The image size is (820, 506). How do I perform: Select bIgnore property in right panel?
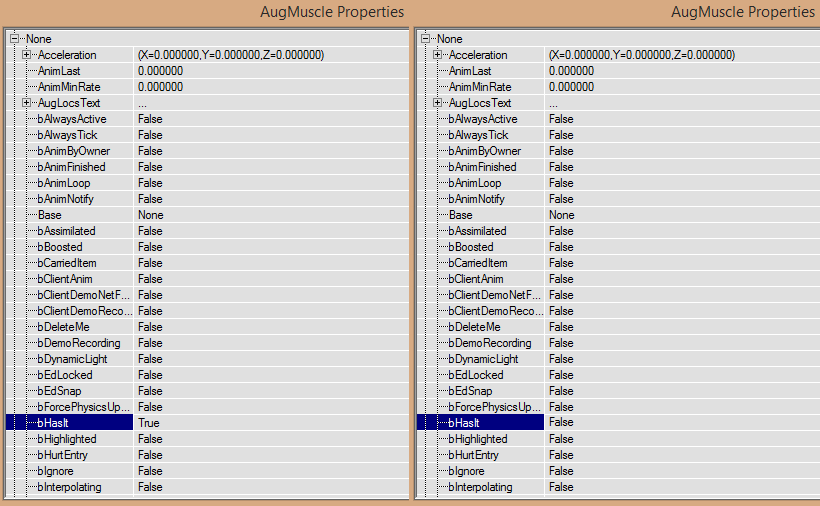tap(466, 470)
